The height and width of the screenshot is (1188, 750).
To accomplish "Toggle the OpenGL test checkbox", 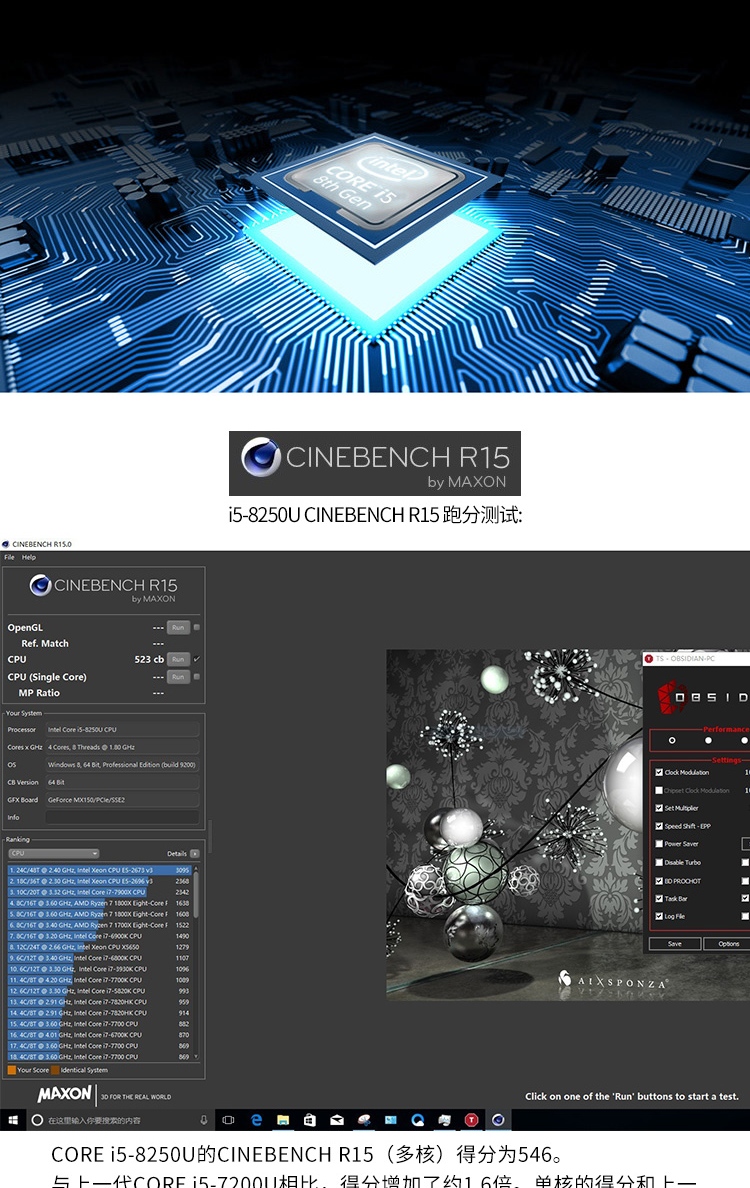I will (197, 627).
